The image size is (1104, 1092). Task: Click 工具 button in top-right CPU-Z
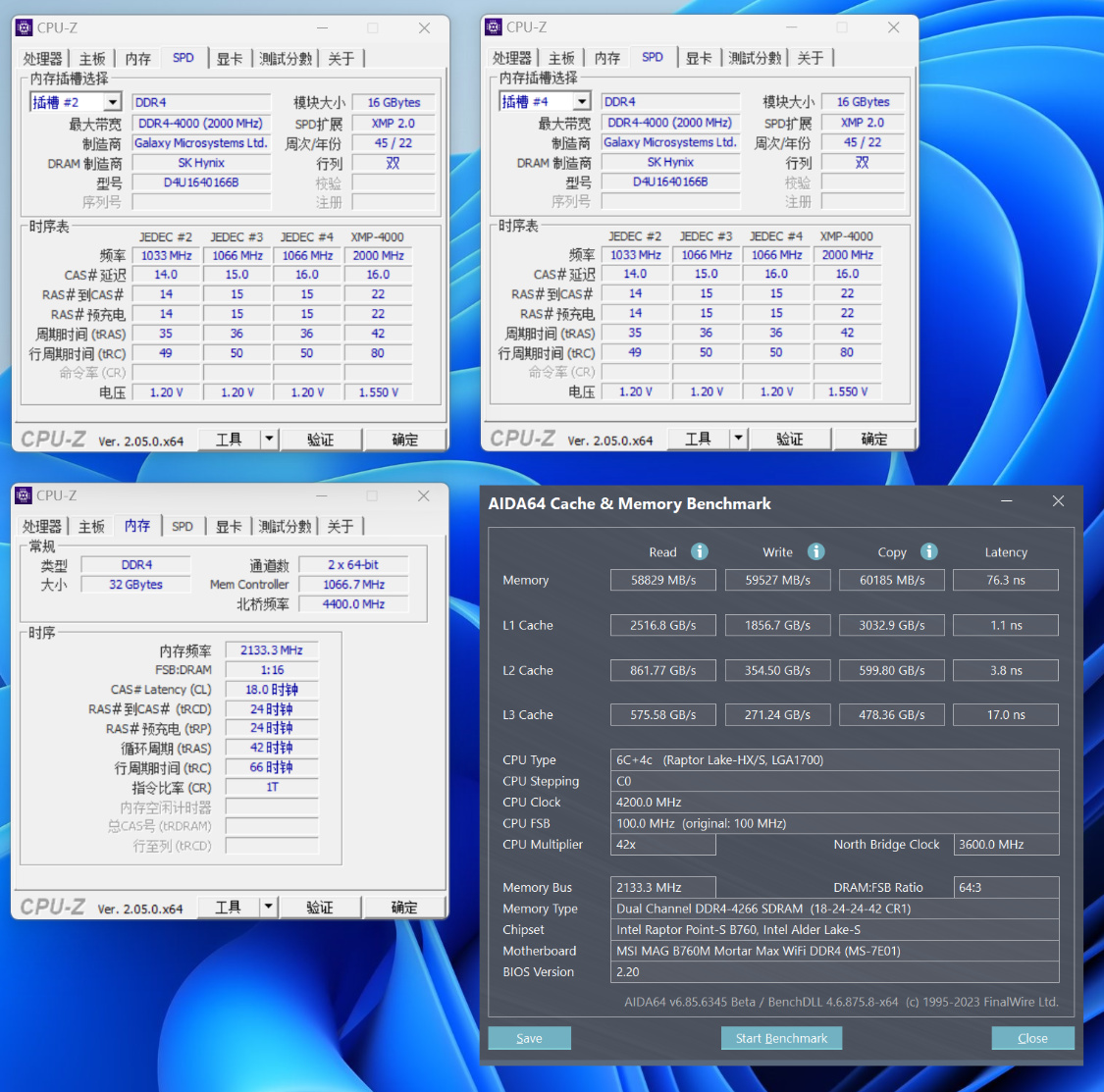pyautogui.click(x=698, y=439)
